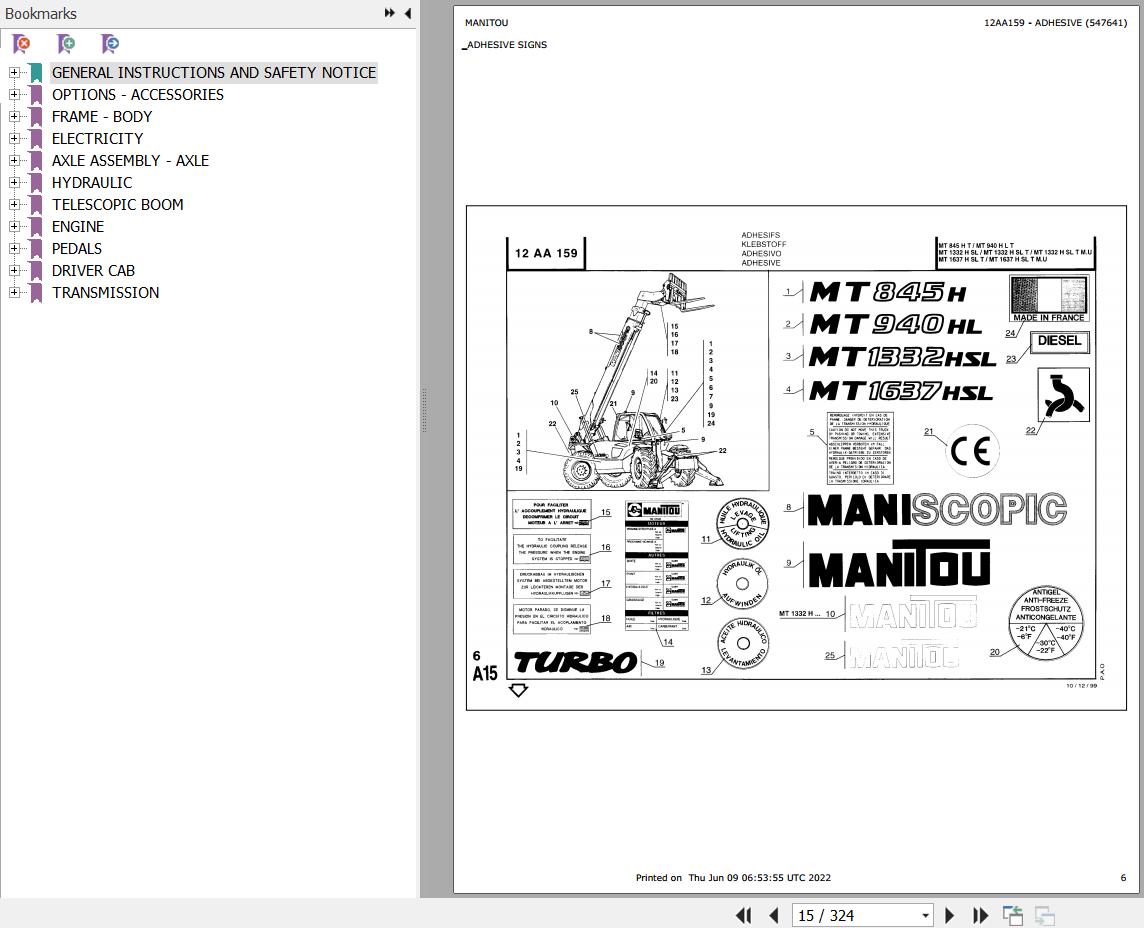Click the HYDRAULIC bookmark ribbon icon
This screenshot has height=928, width=1144.
(36, 183)
